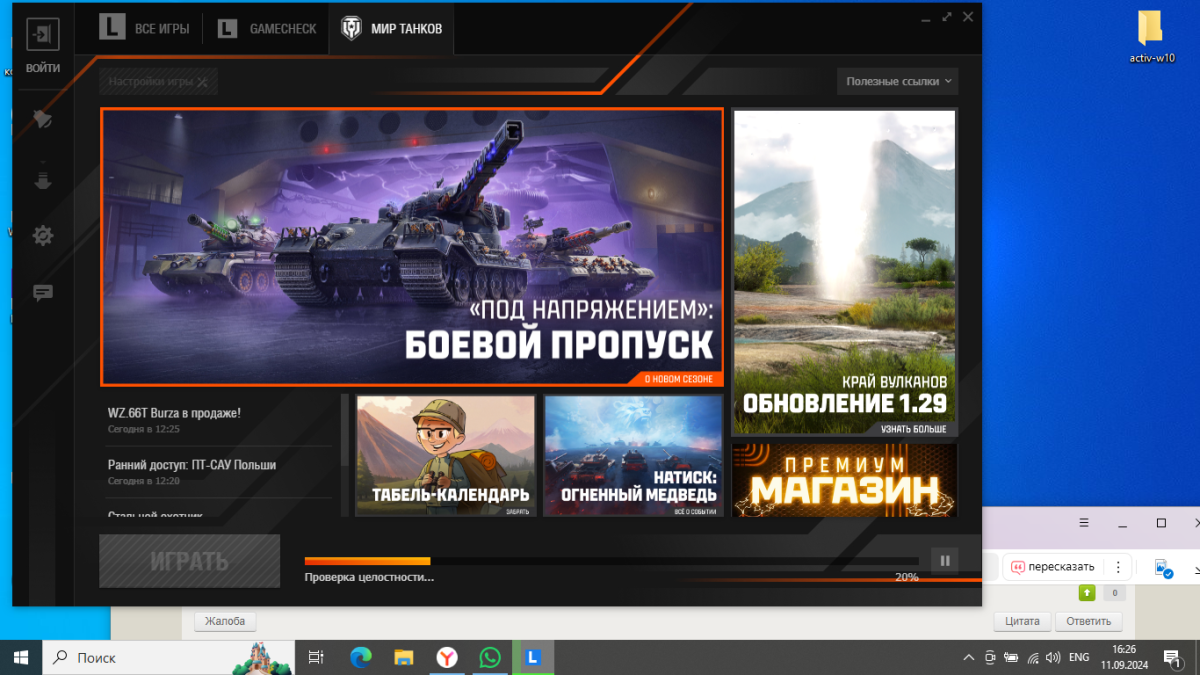
Task: Open the Настройки игры menu
Action: pyautogui.click(x=158, y=82)
